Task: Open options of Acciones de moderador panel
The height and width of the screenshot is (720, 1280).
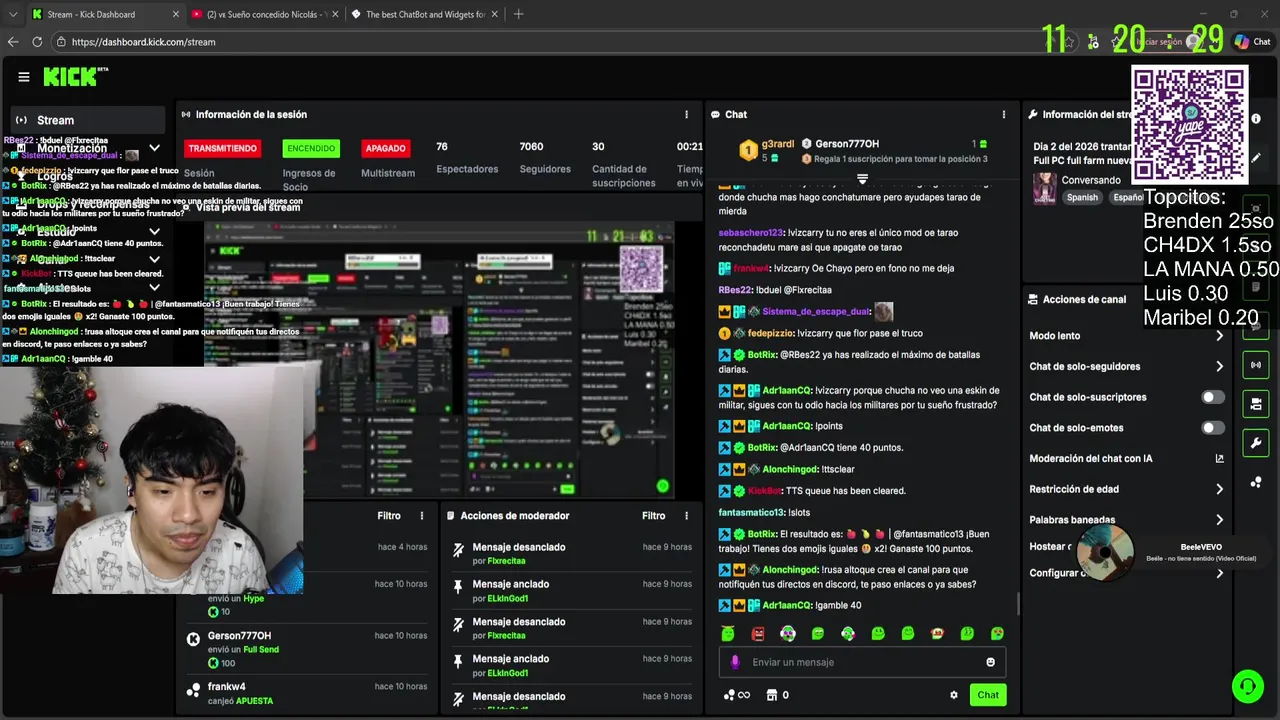Action: pos(686,516)
